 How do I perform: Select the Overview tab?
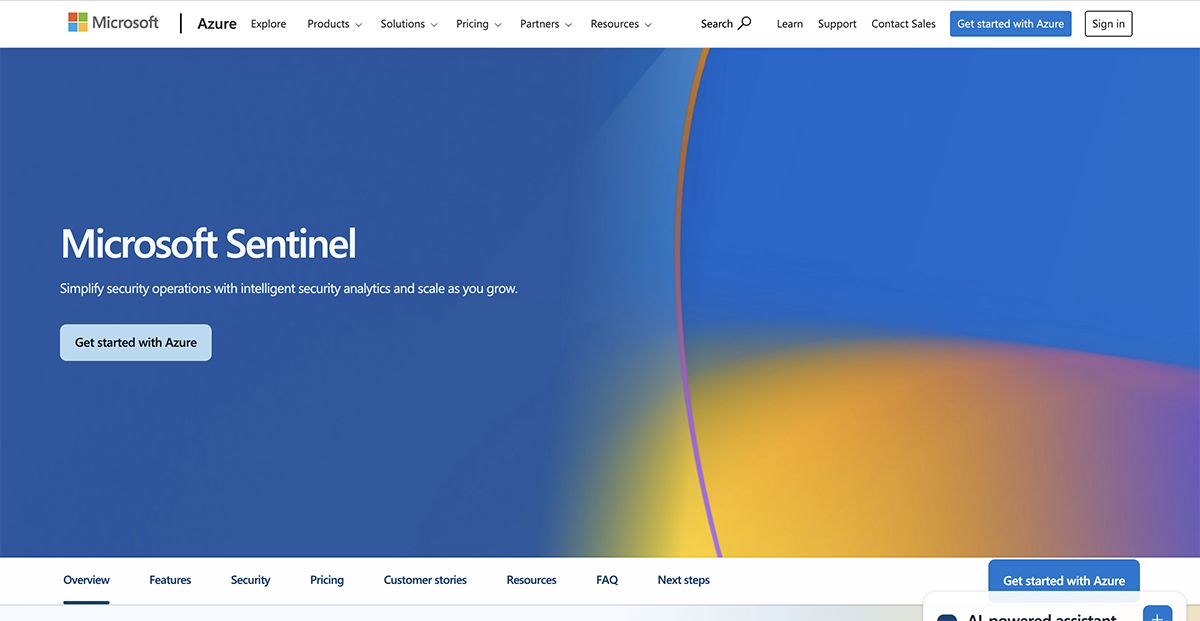click(86, 580)
